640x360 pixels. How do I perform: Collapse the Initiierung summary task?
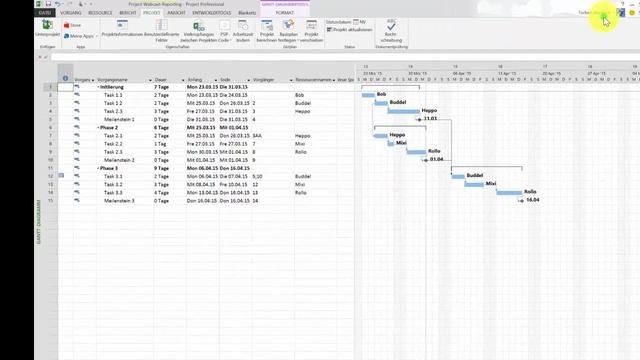(x=98, y=87)
